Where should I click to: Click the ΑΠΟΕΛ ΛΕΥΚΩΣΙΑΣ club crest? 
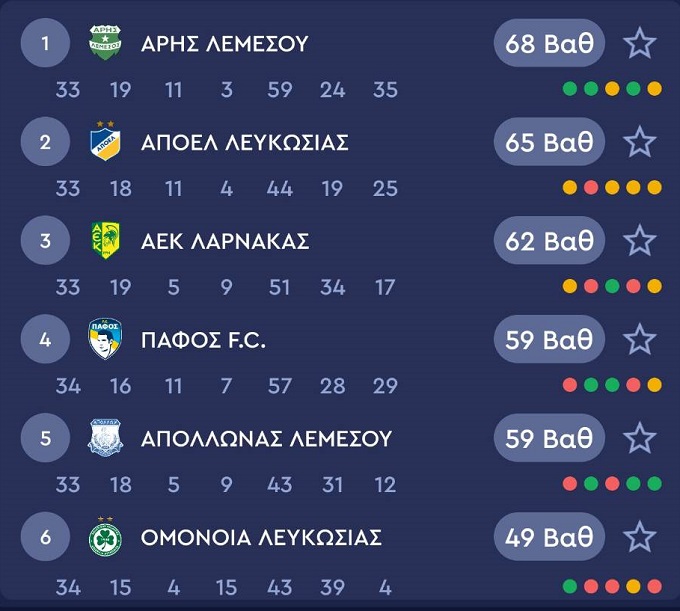pos(104,142)
